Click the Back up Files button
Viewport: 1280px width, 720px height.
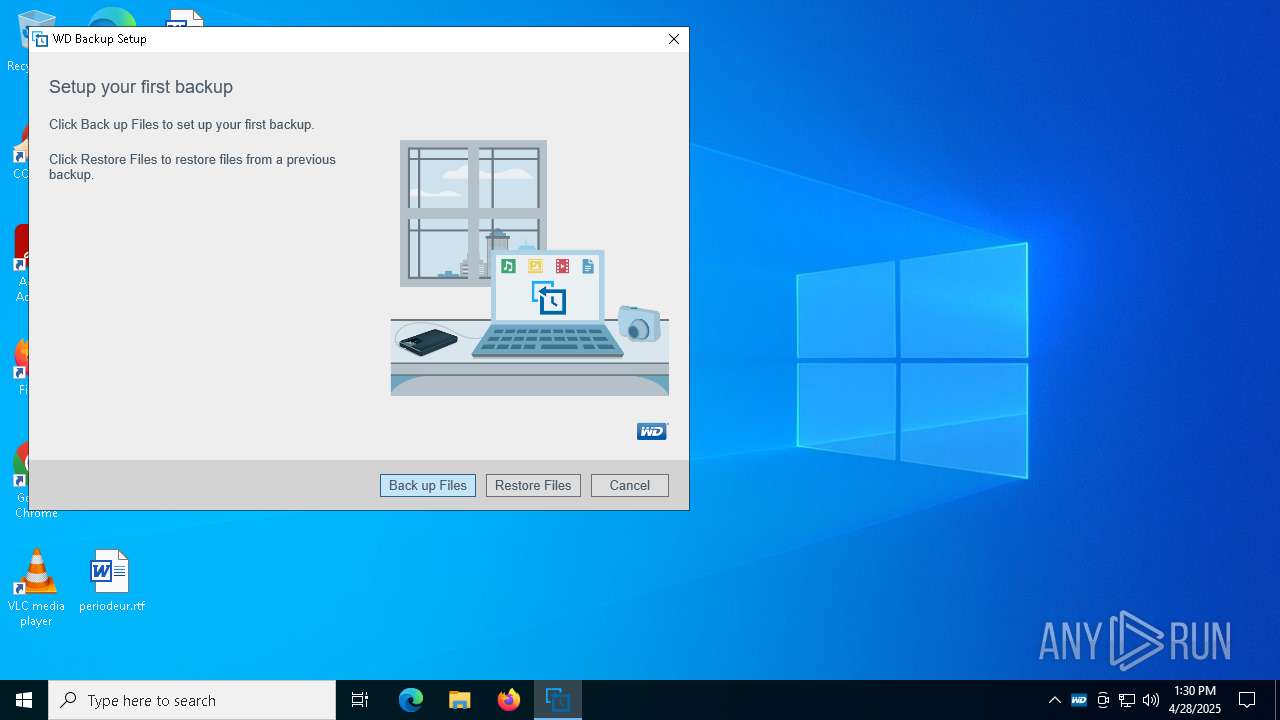(x=428, y=485)
